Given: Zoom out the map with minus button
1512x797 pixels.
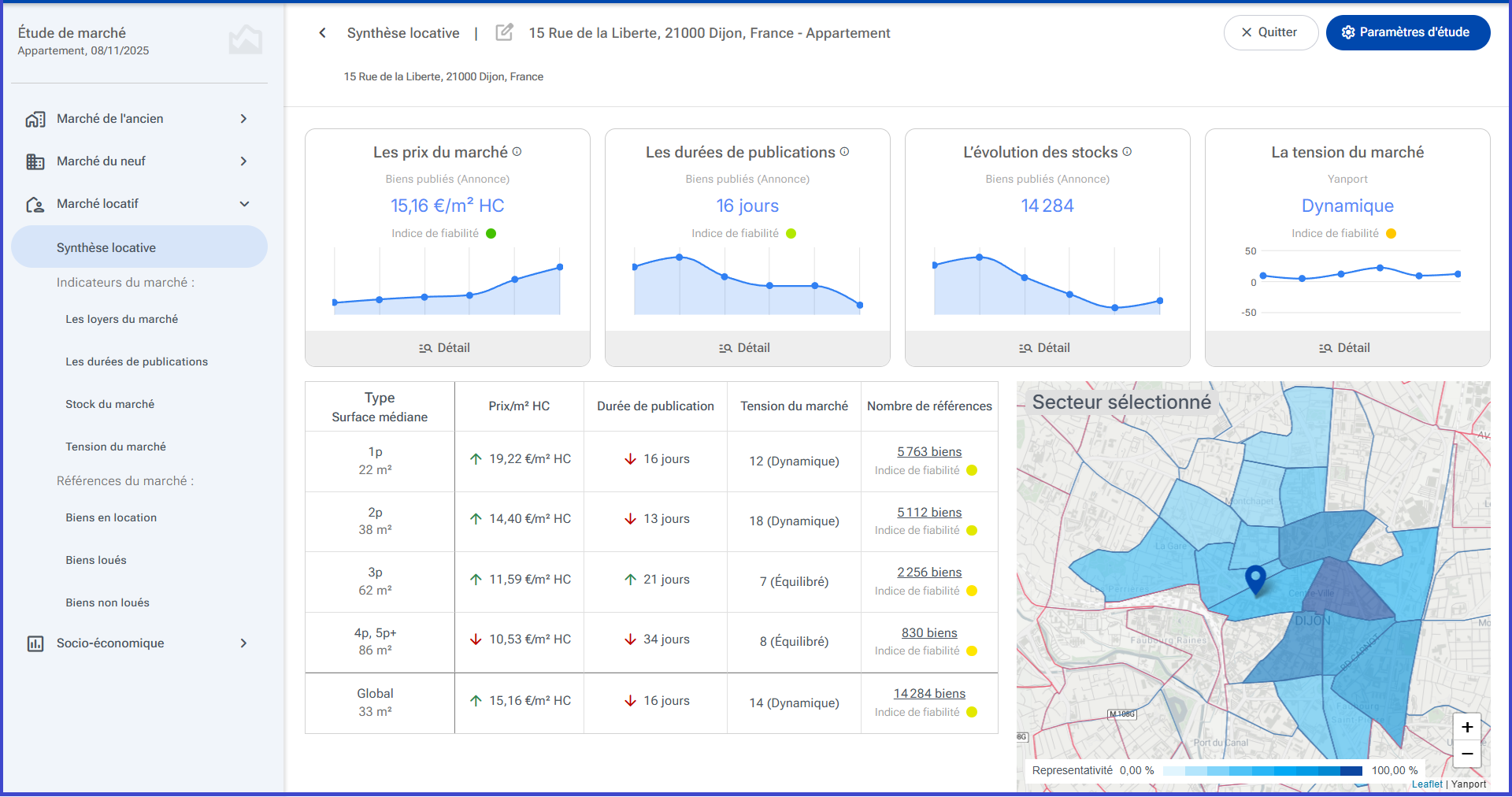Looking at the screenshot, I should 1467,754.
